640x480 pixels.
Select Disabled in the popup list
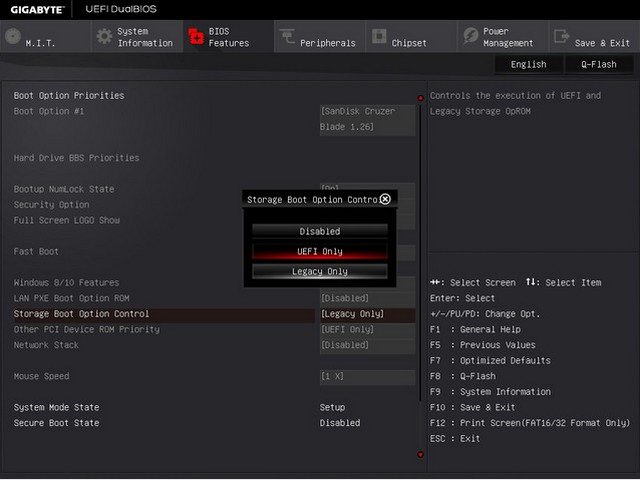pos(319,231)
